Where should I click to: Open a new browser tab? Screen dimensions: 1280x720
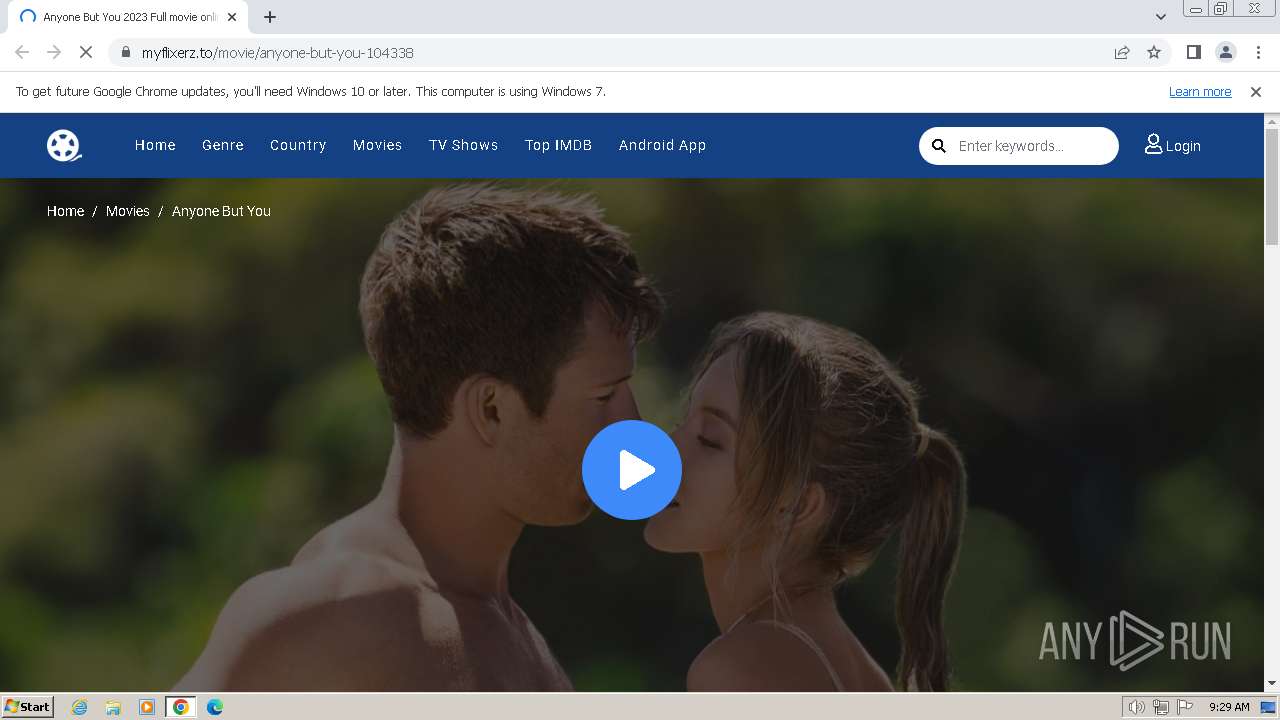click(x=270, y=17)
